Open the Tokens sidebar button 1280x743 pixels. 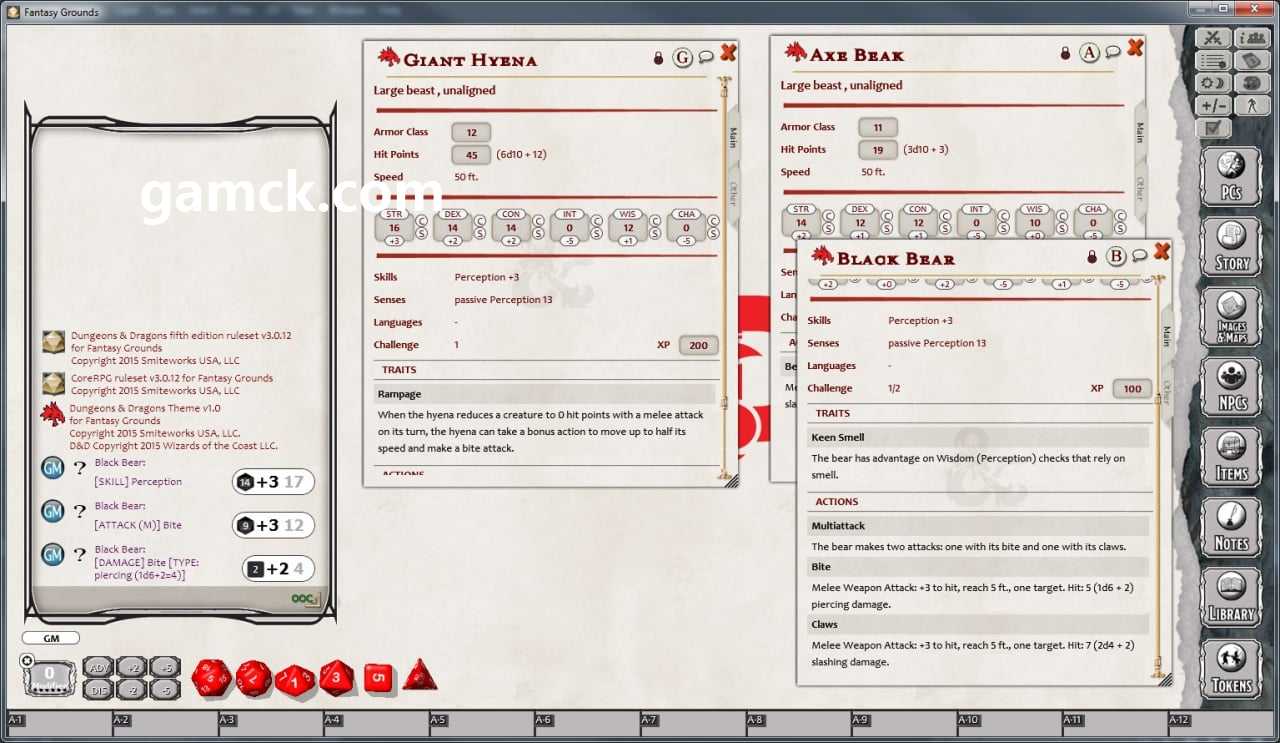tap(1231, 667)
